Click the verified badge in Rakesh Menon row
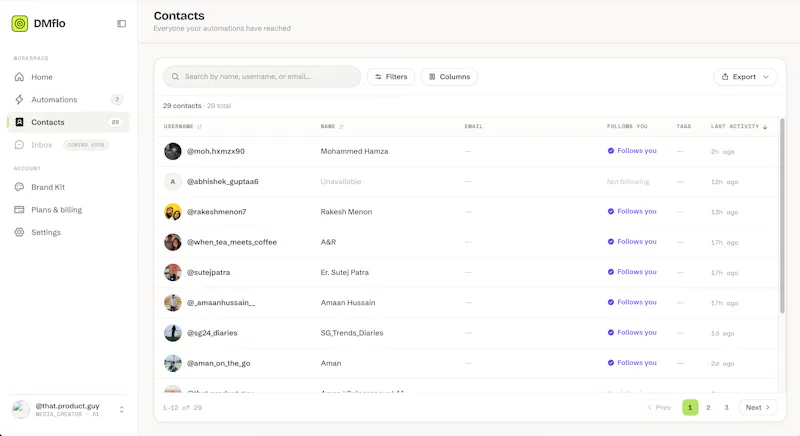The image size is (800, 436). pos(611,211)
